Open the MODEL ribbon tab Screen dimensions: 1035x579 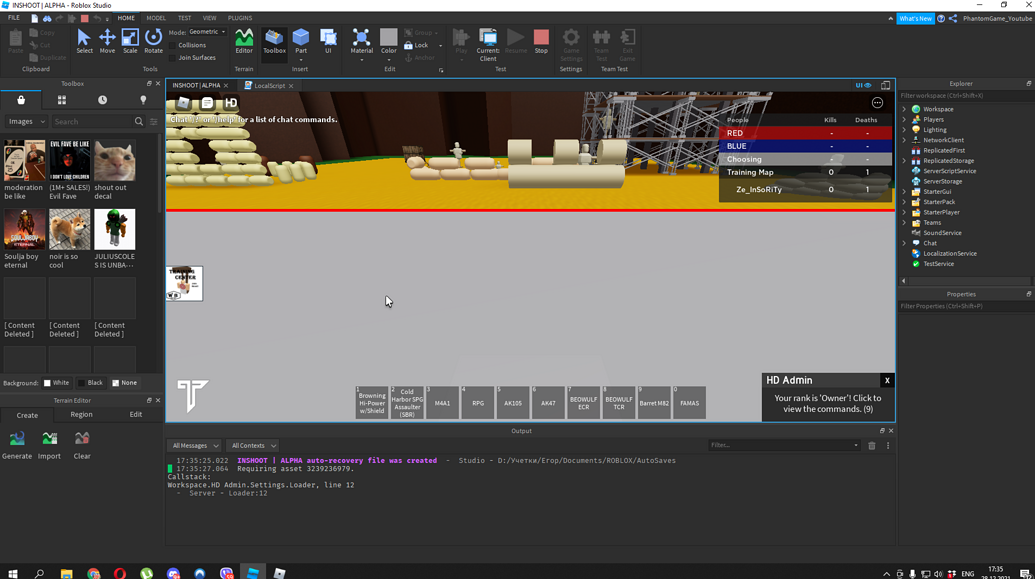click(x=155, y=17)
